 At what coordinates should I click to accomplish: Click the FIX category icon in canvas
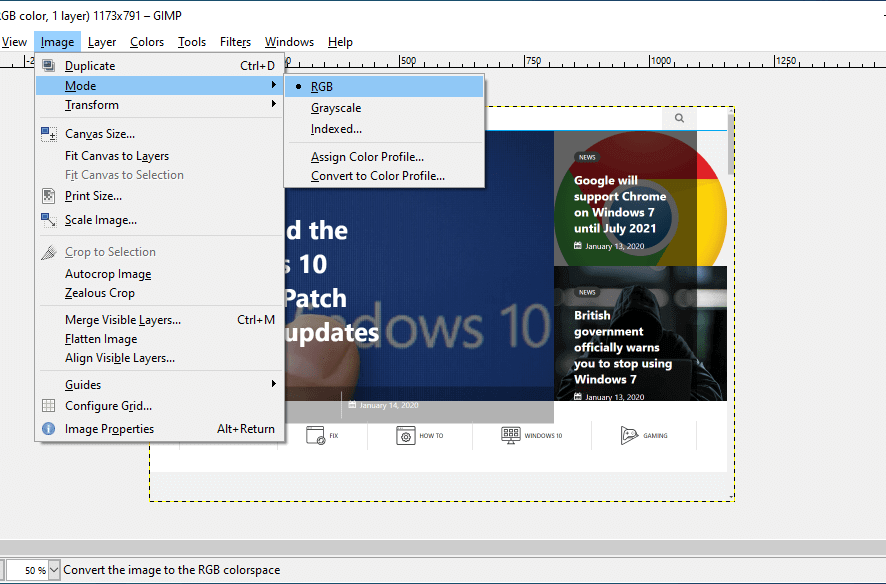[x=315, y=435]
